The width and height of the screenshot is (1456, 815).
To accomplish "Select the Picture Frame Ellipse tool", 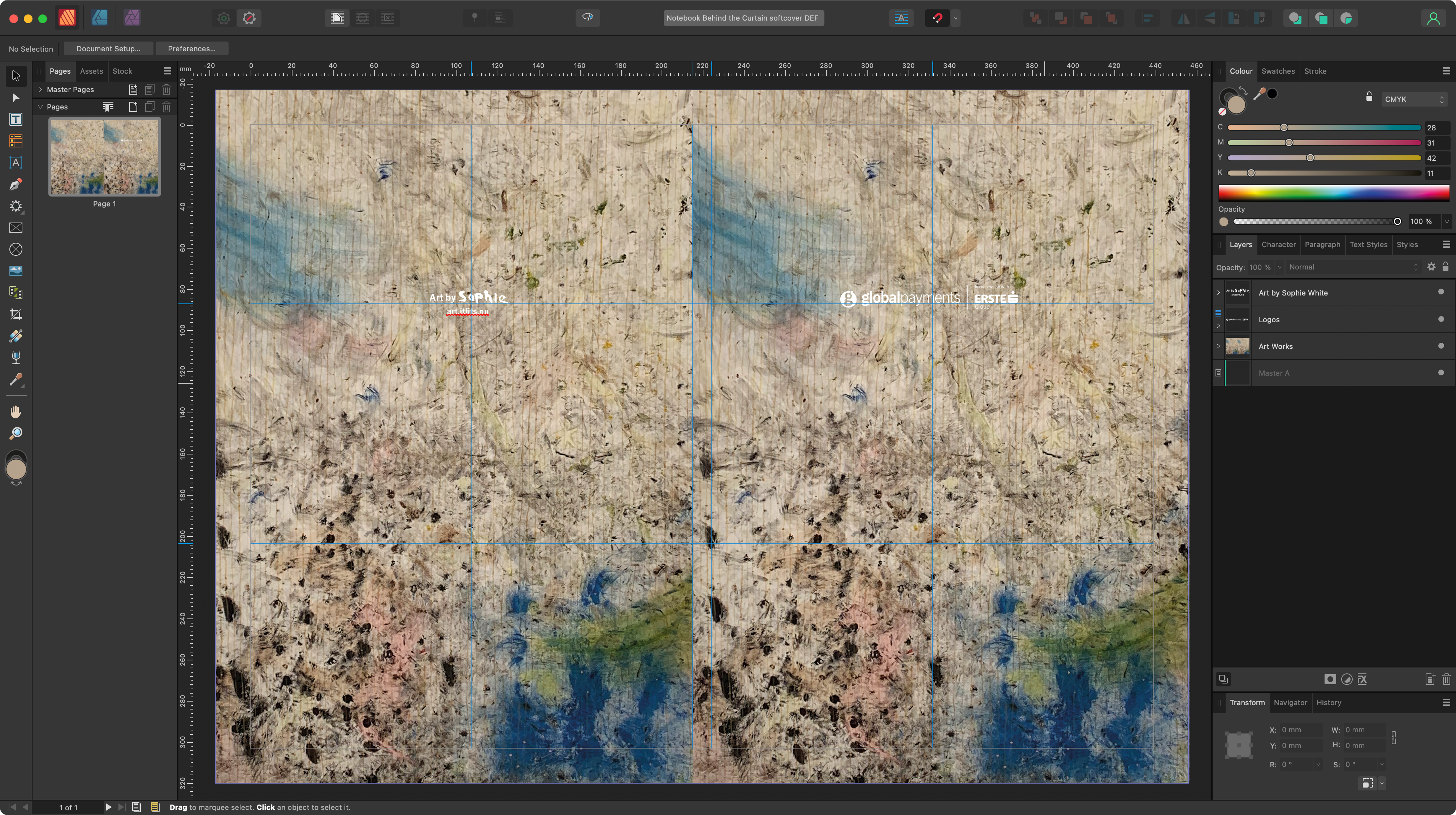I will coord(16,249).
